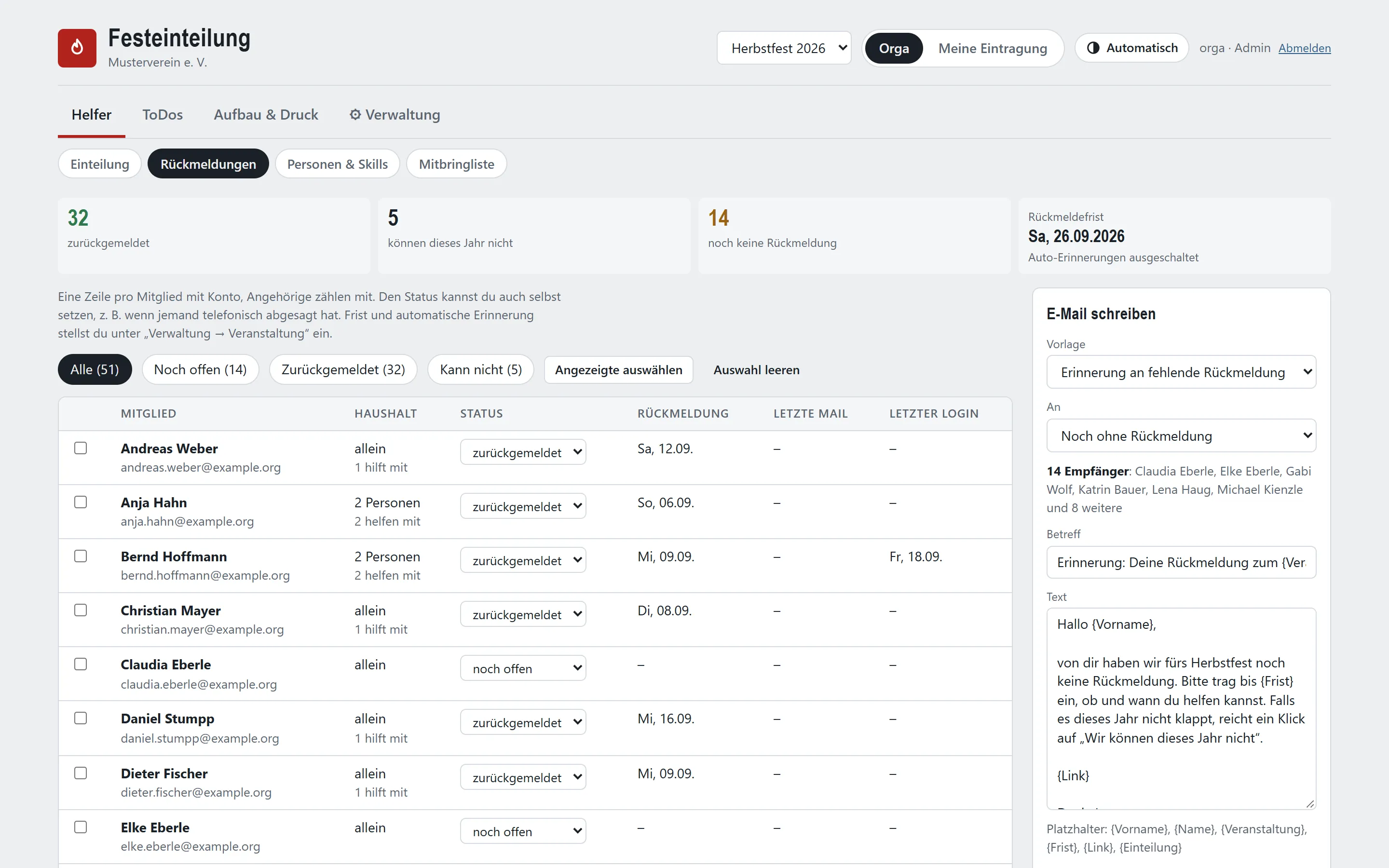Click the Abmelden link
Image resolution: width=1389 pixels, height=868 pixels.
coord(1304,48)
